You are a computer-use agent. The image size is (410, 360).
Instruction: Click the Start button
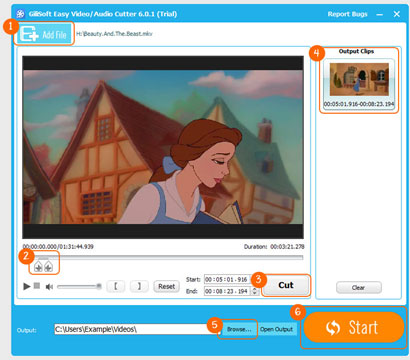tap(354, 327)
